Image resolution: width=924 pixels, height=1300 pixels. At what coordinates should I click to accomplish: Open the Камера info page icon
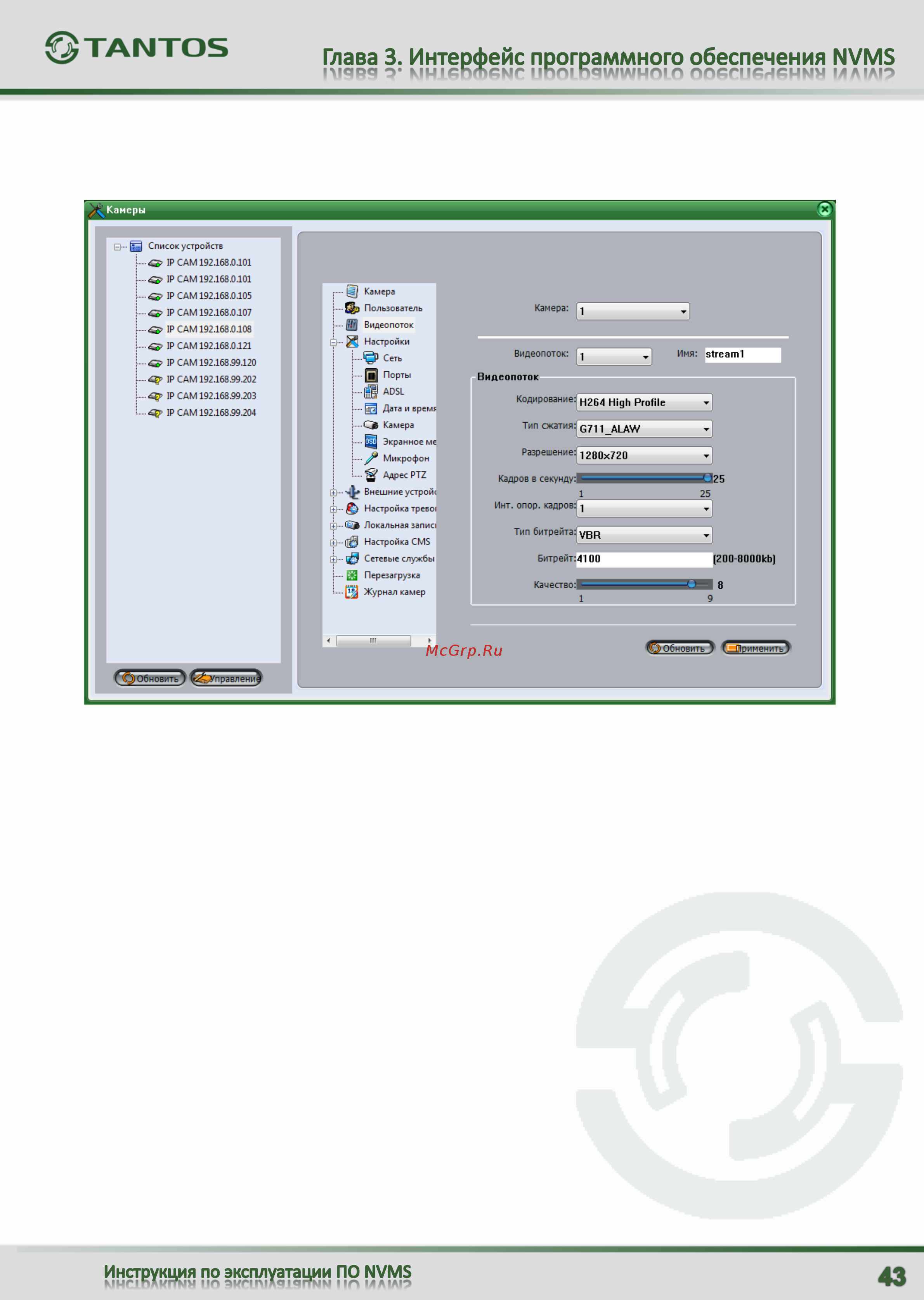click(x=352, y=291)
